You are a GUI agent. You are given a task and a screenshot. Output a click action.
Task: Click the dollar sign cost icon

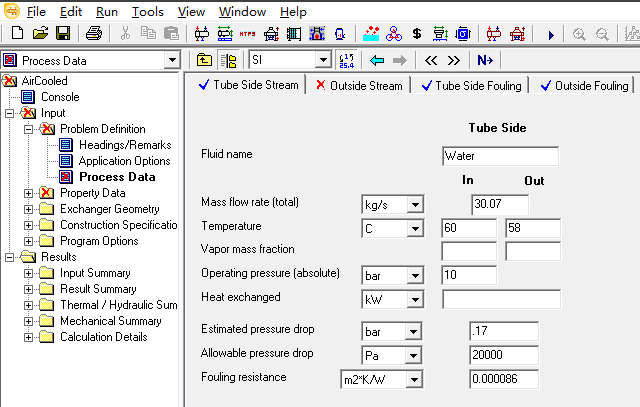point(417,33)
